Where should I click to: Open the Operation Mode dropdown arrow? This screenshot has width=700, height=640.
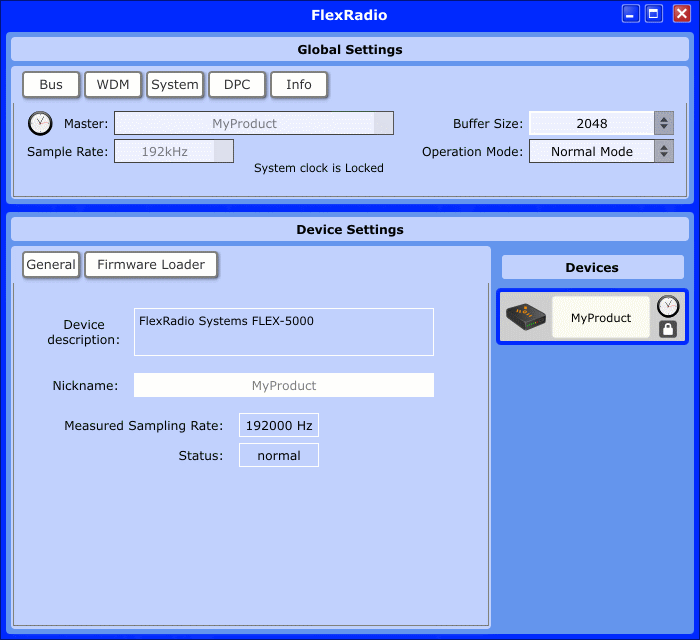pyautogui.click(x=664, y=151)
